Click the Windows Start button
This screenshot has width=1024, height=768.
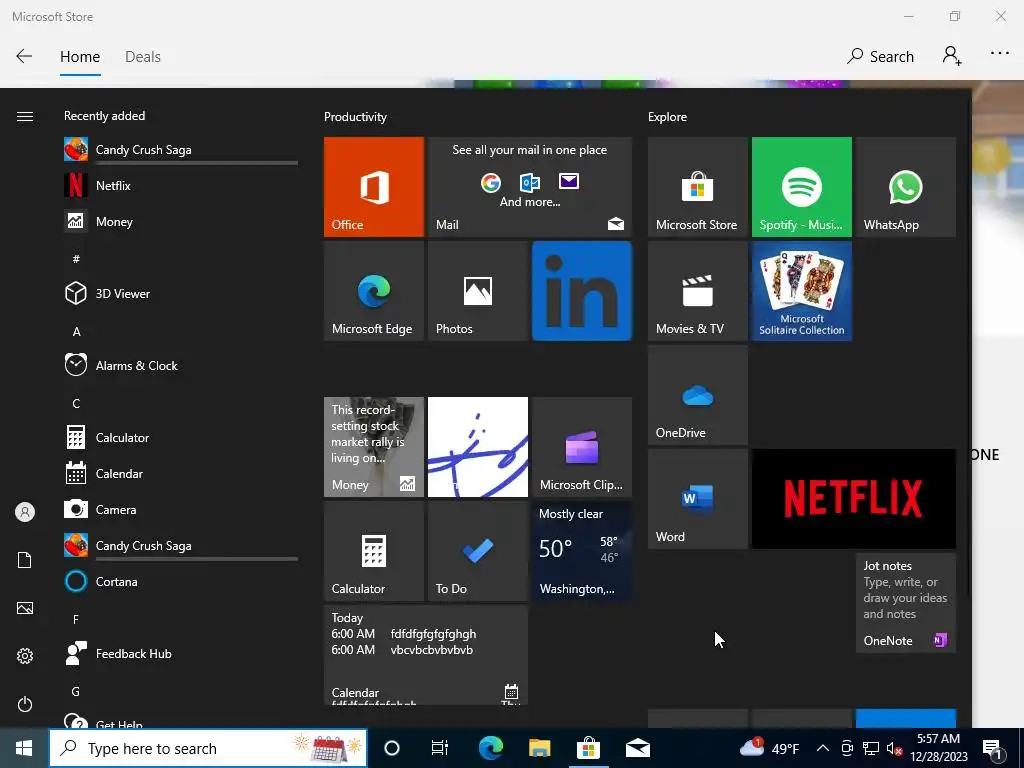(x=24, y=748)
